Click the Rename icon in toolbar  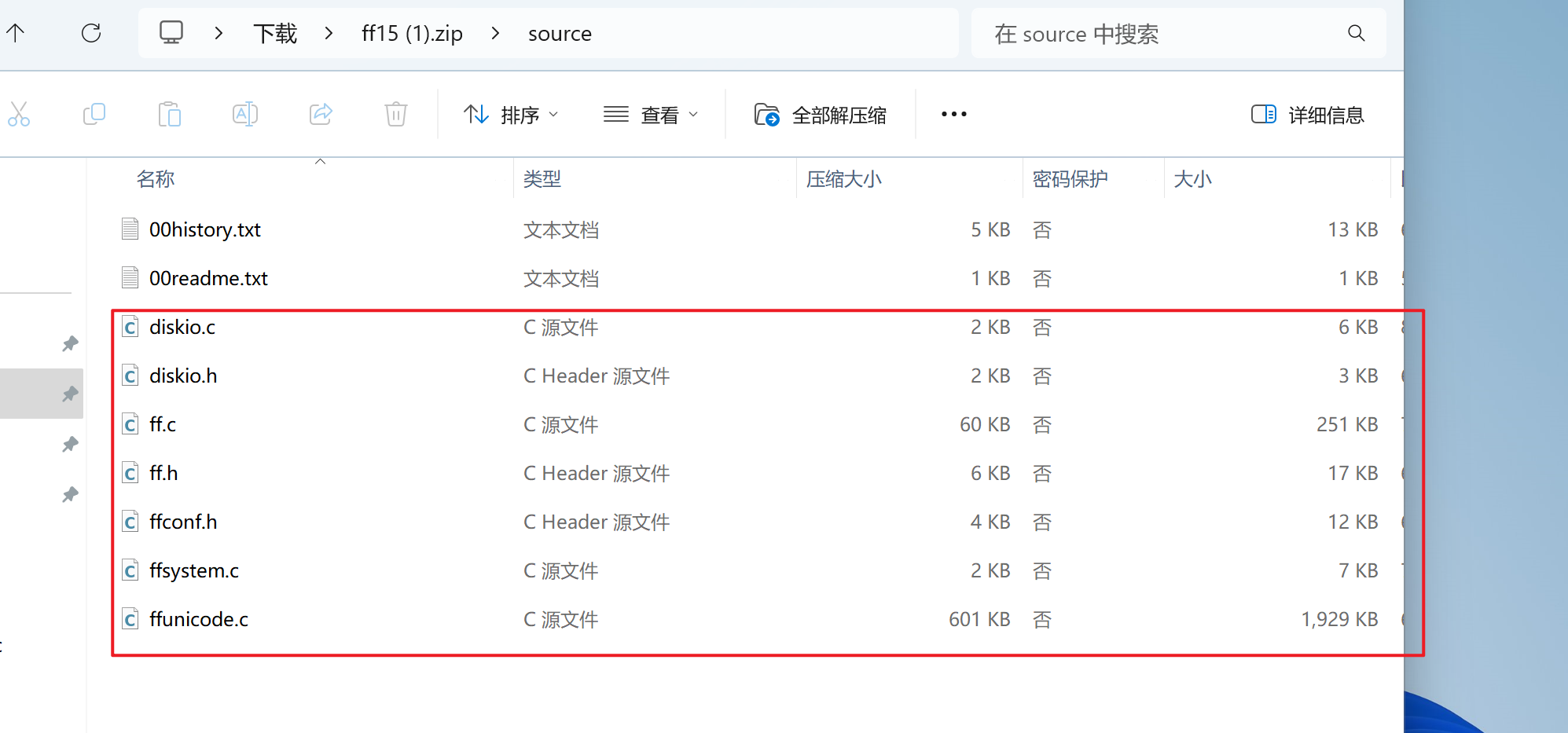245,115
